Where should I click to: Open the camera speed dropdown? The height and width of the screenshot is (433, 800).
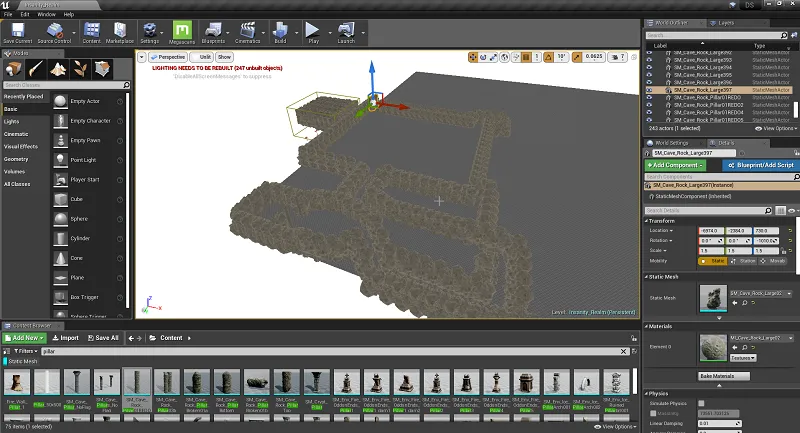coord(617,57)
